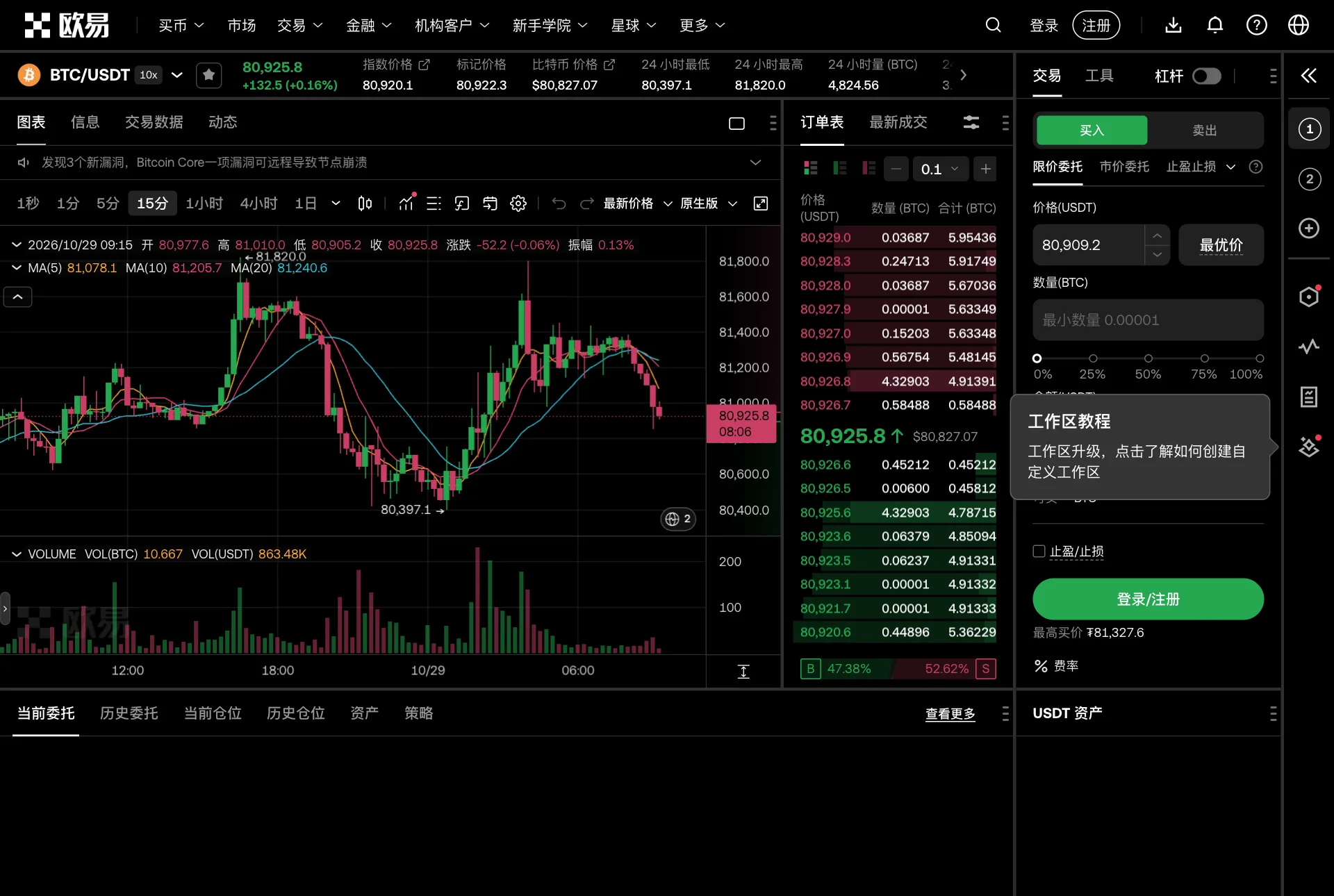Viewport: 1334px width, 896px height.
Task: Check the 止盈/止损 checkbox
Action: (1039, 551)
